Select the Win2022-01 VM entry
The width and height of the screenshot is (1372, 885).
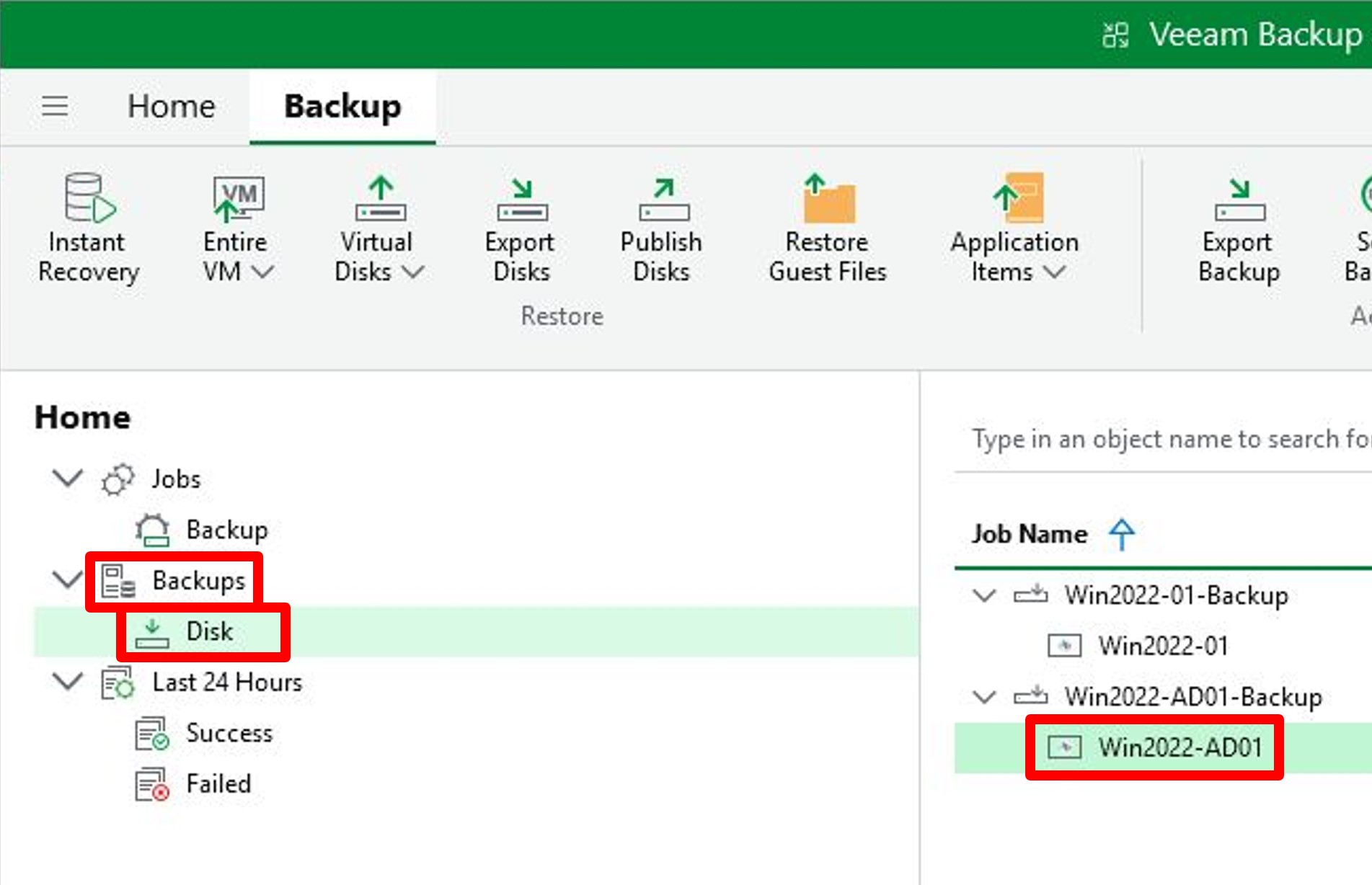click(x=1164, y=646)
